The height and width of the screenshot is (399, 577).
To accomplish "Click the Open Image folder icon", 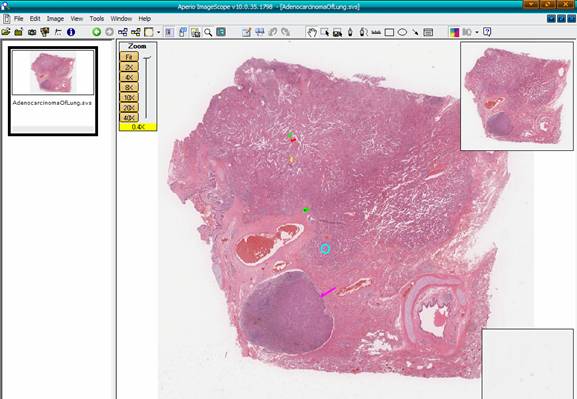I will coord(6,32).
